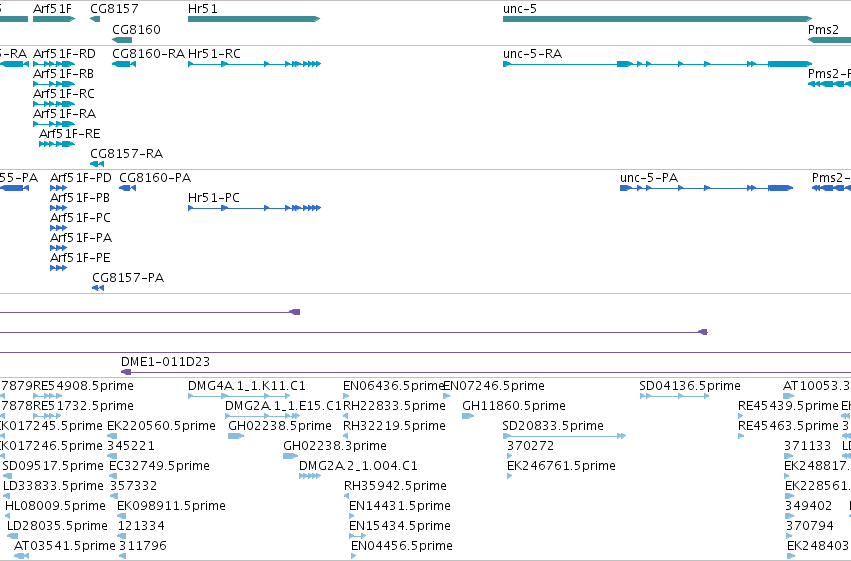
Task: Click the Hr51-PC protein label
Action: [x=213, y=198]
